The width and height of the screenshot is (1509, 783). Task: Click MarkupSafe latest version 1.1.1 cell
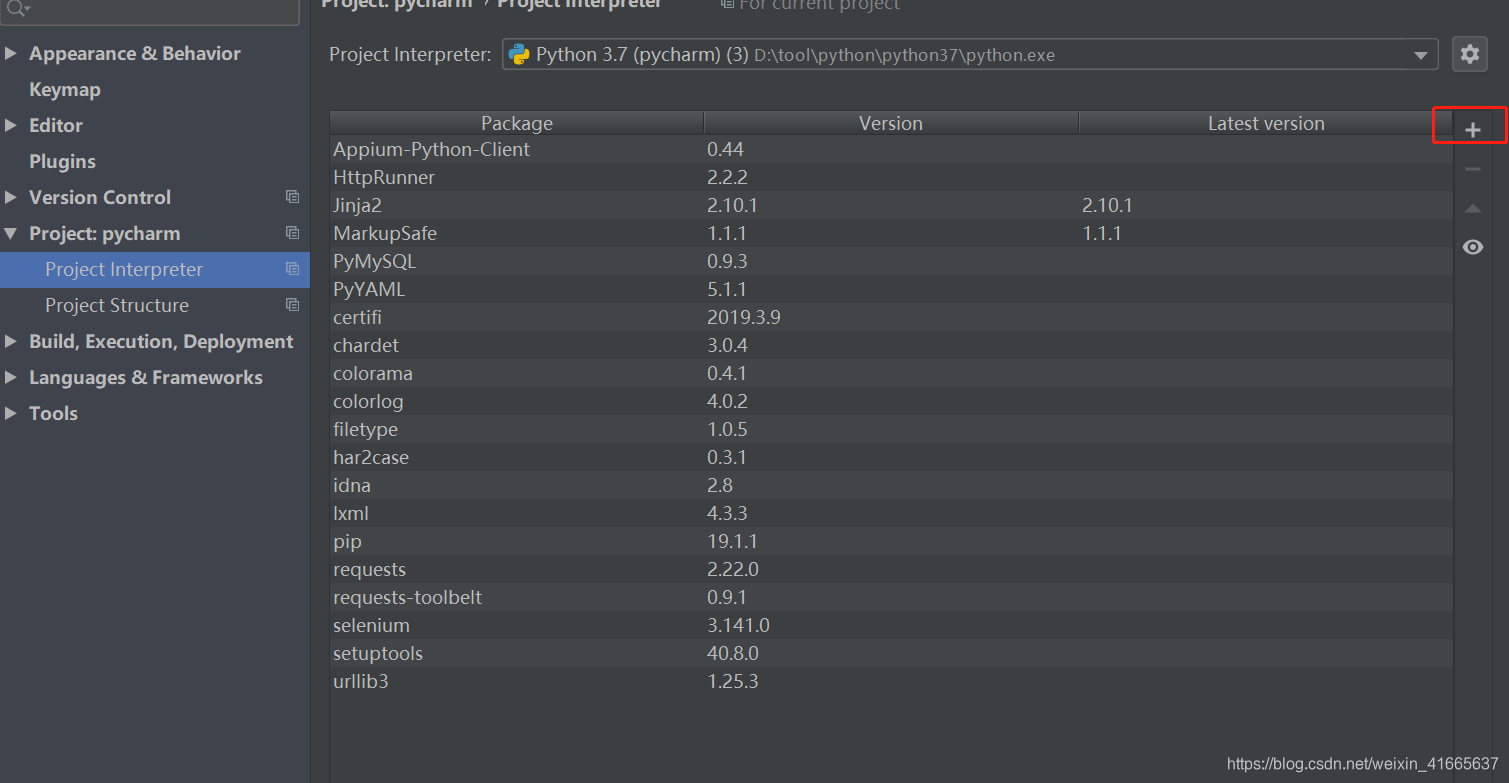1102,233
